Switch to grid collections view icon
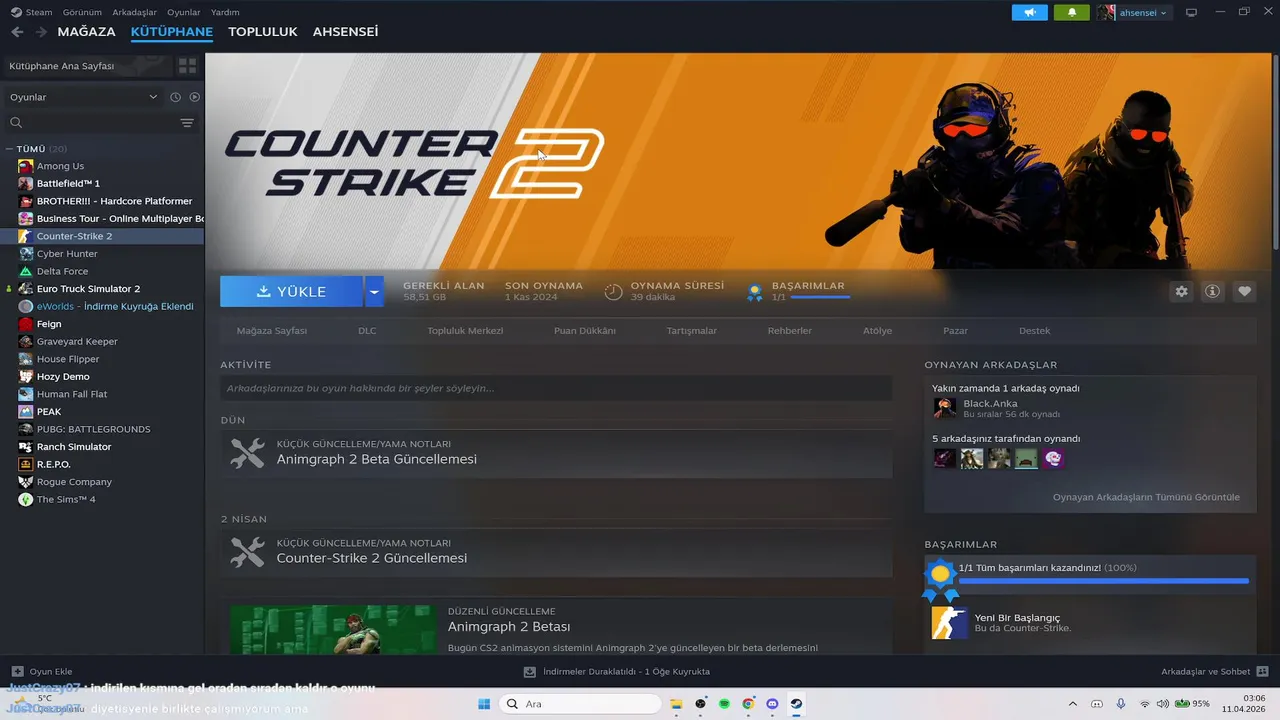 (x=187, y=66)
